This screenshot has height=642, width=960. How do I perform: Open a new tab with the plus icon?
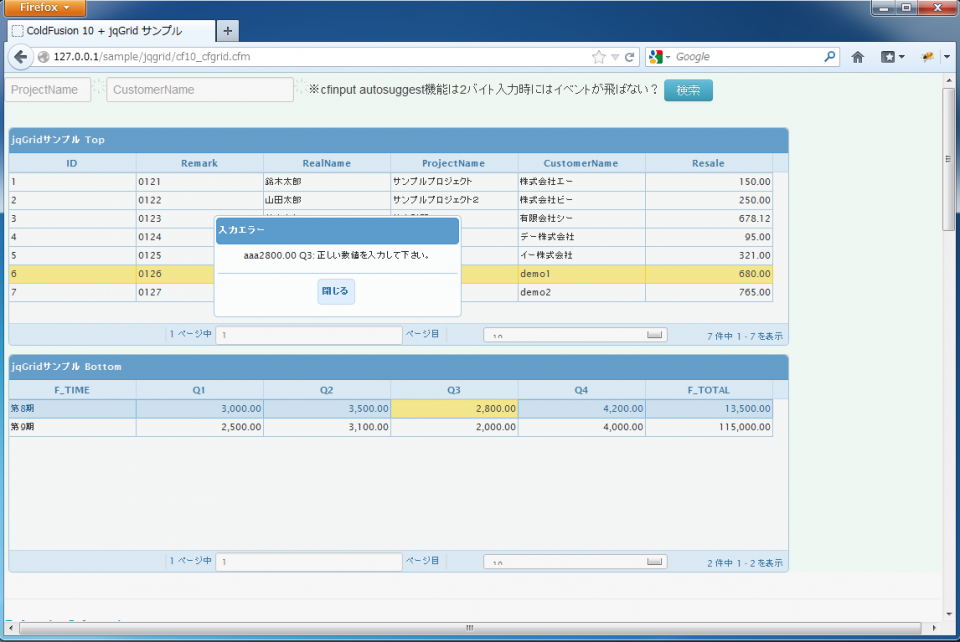click(226, 30)
